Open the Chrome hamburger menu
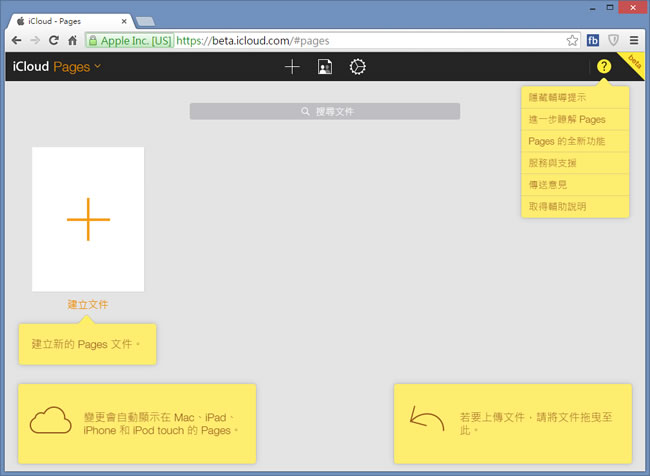 click(634, 40)
